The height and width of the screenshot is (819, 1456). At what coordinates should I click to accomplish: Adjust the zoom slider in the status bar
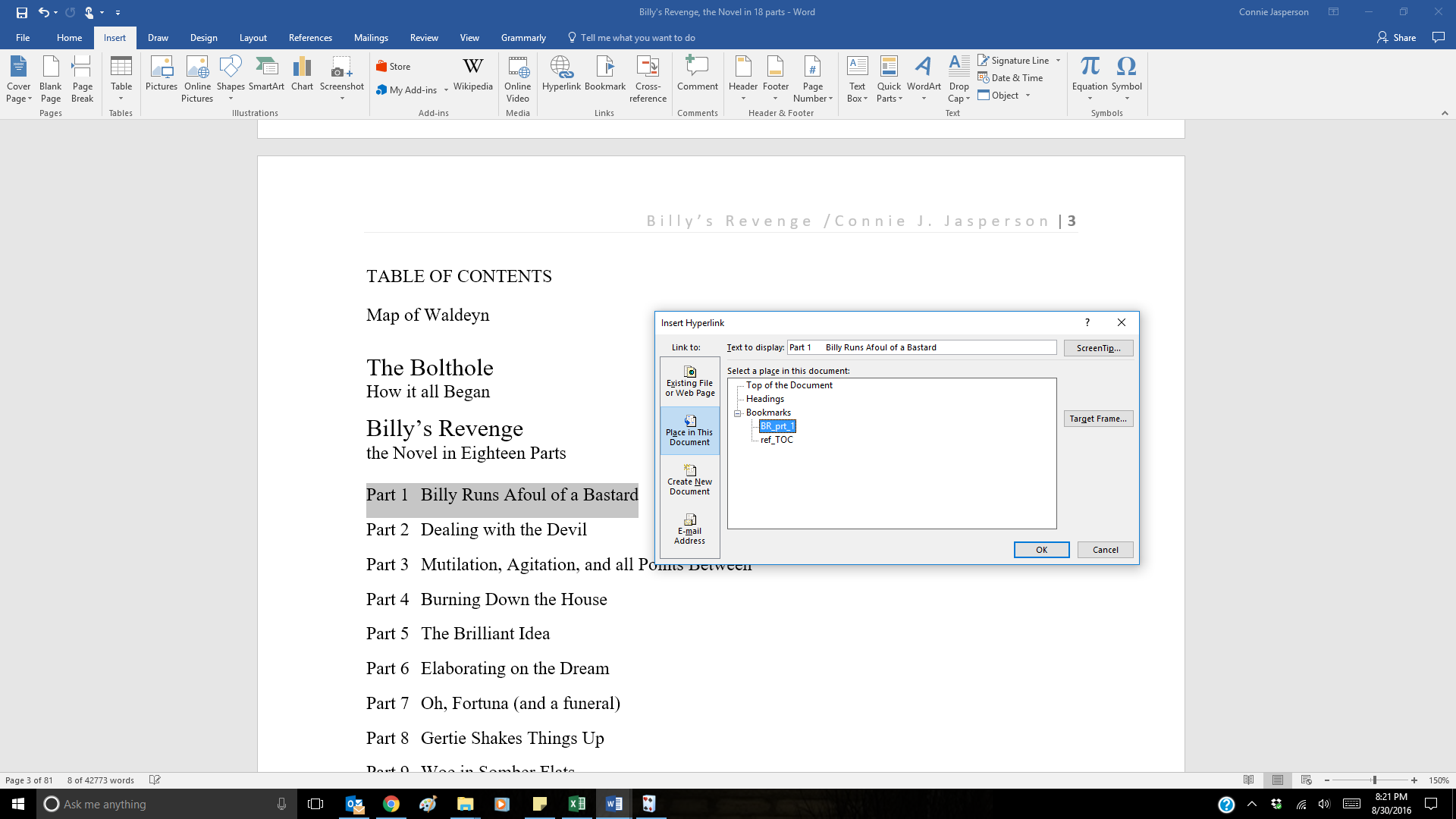(x=1374, y=780)
